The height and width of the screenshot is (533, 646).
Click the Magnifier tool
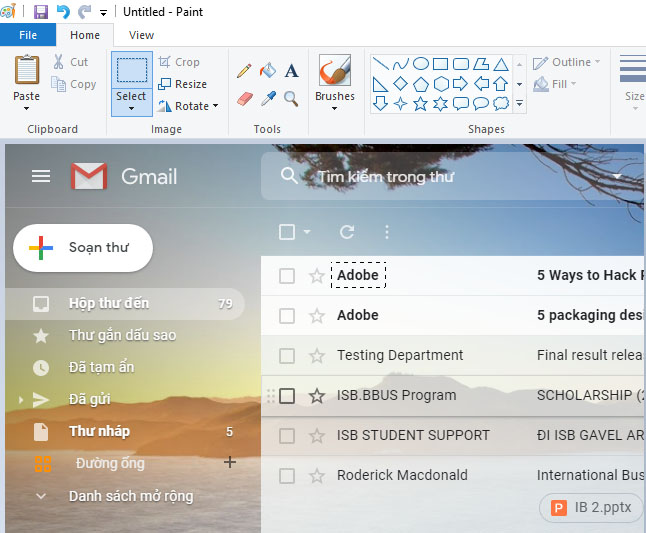point(291,98)
